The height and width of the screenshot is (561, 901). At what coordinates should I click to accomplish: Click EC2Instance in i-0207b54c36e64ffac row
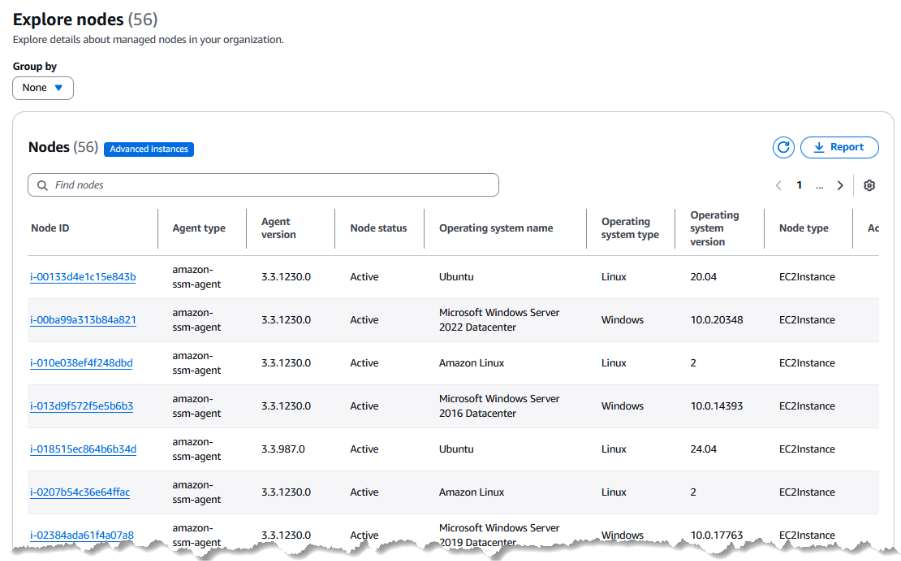[807, 493]
